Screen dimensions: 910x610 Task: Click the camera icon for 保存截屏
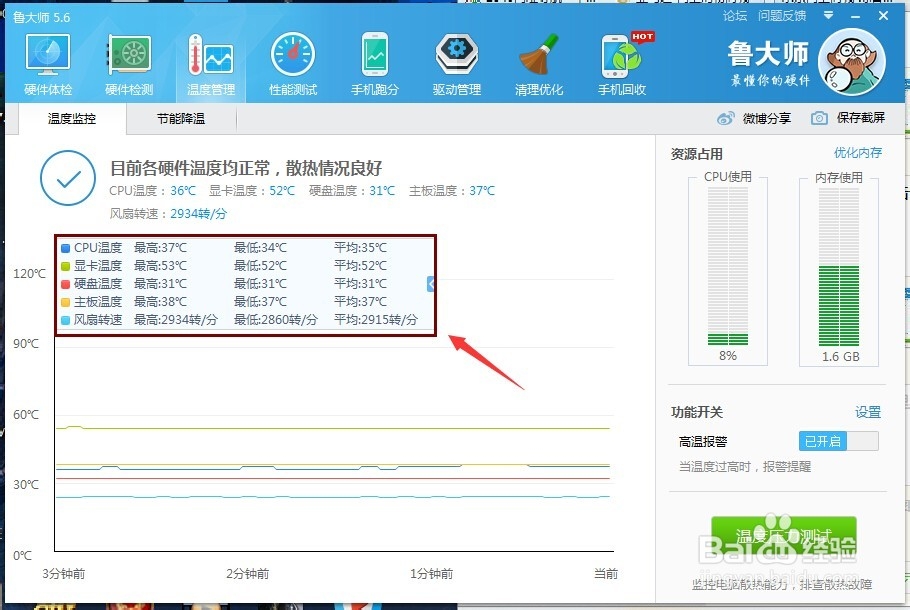819,118
